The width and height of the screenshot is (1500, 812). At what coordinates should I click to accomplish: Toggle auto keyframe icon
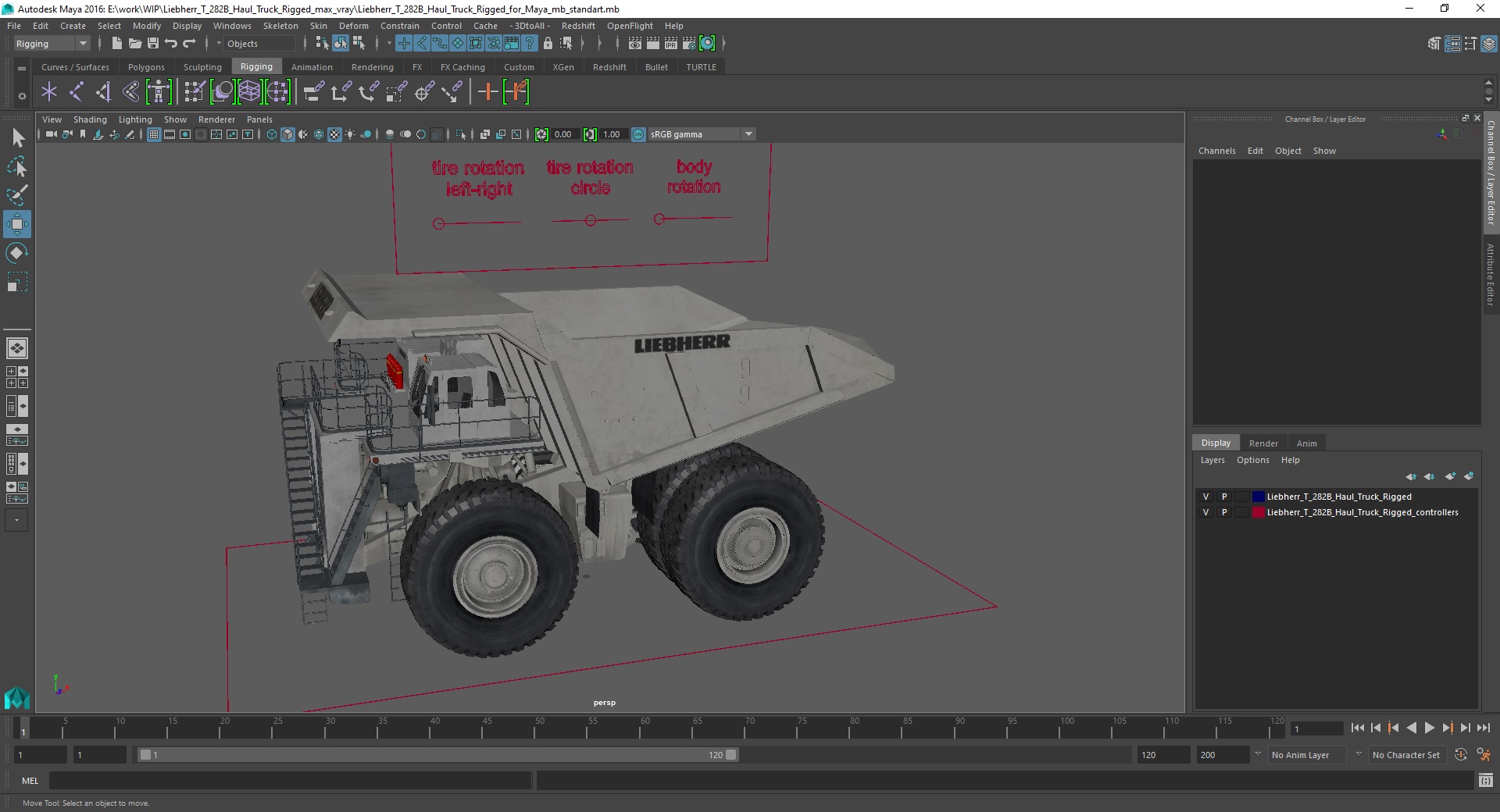coord(1460,755)
